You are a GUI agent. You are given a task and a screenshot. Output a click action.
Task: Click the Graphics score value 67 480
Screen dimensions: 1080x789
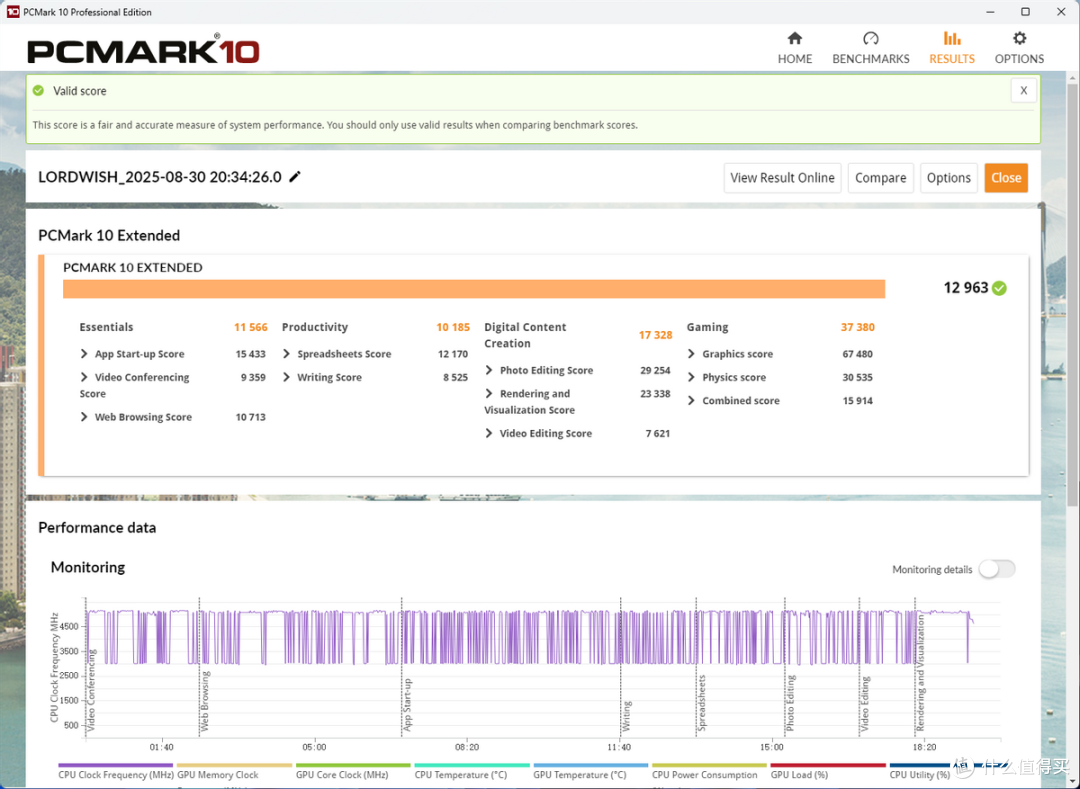[858, 354]
